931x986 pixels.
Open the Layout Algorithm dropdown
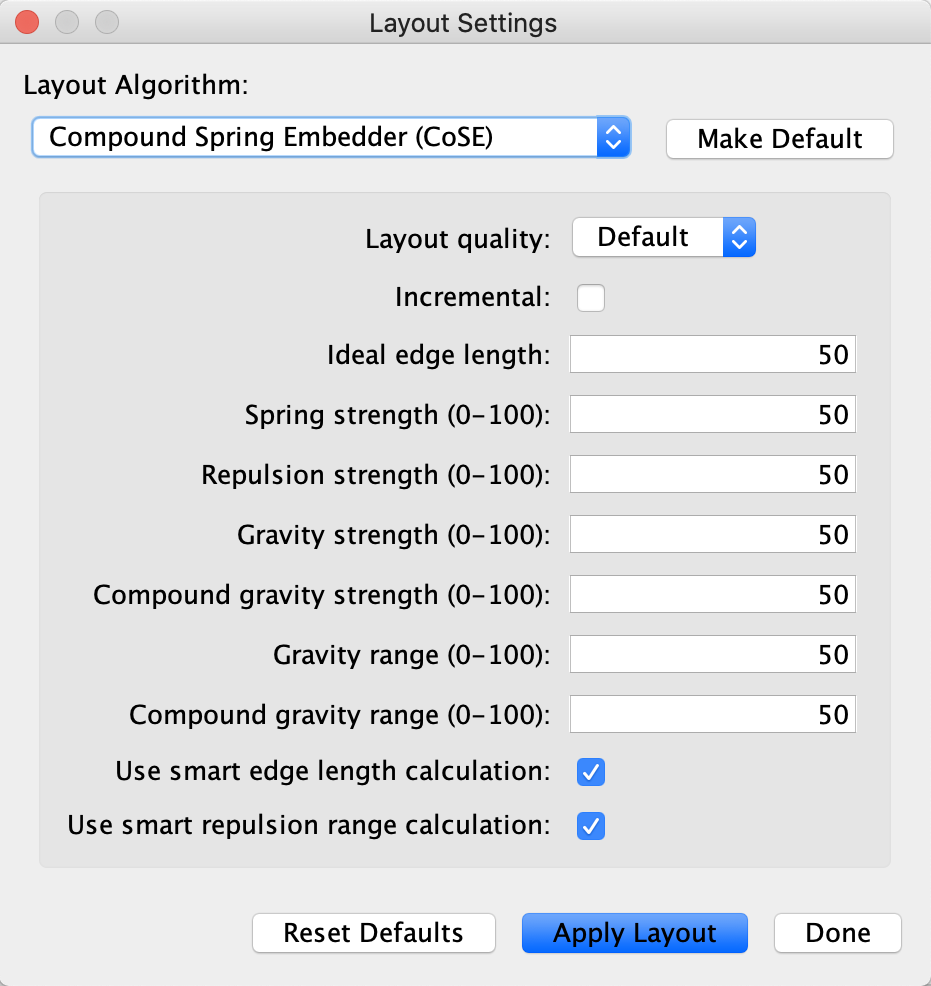[x=330, y=138]
